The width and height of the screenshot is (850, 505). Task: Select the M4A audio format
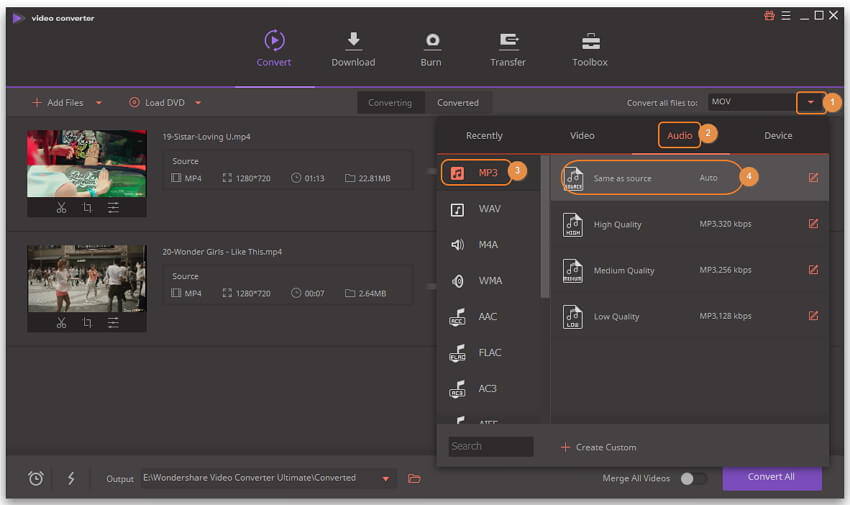[488, 245]
